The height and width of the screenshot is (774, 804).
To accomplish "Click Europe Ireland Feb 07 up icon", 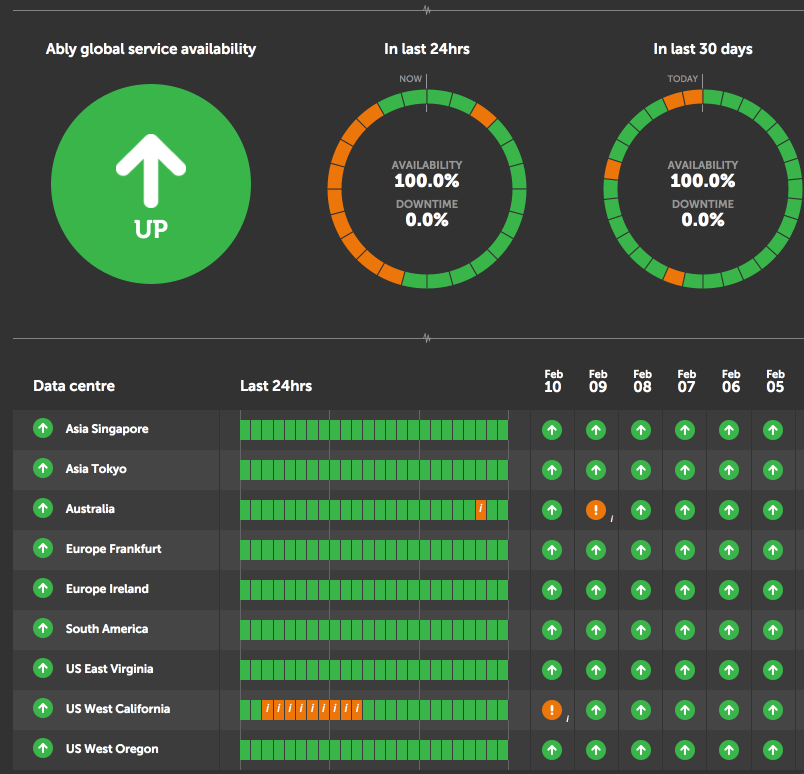I will point(685,590).
